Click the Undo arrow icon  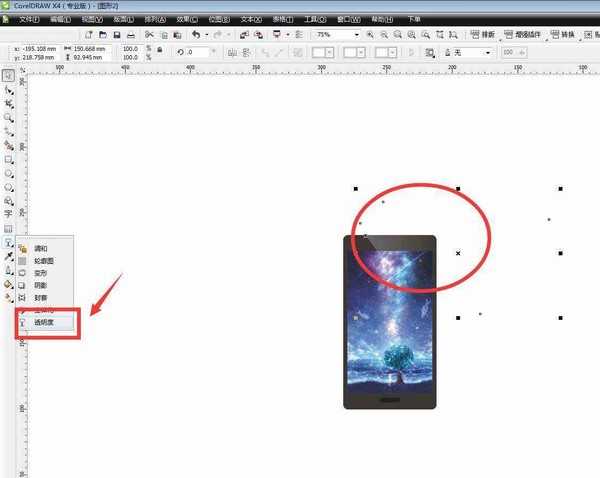coord(196,35)
